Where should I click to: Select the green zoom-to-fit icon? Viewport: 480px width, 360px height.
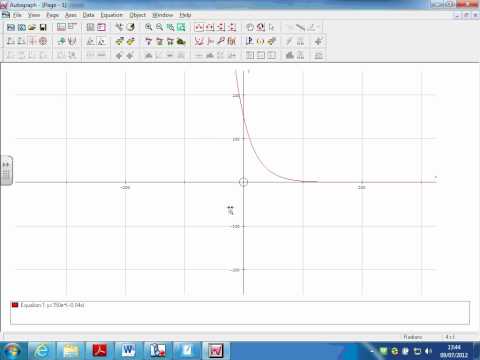click(181, 27)
